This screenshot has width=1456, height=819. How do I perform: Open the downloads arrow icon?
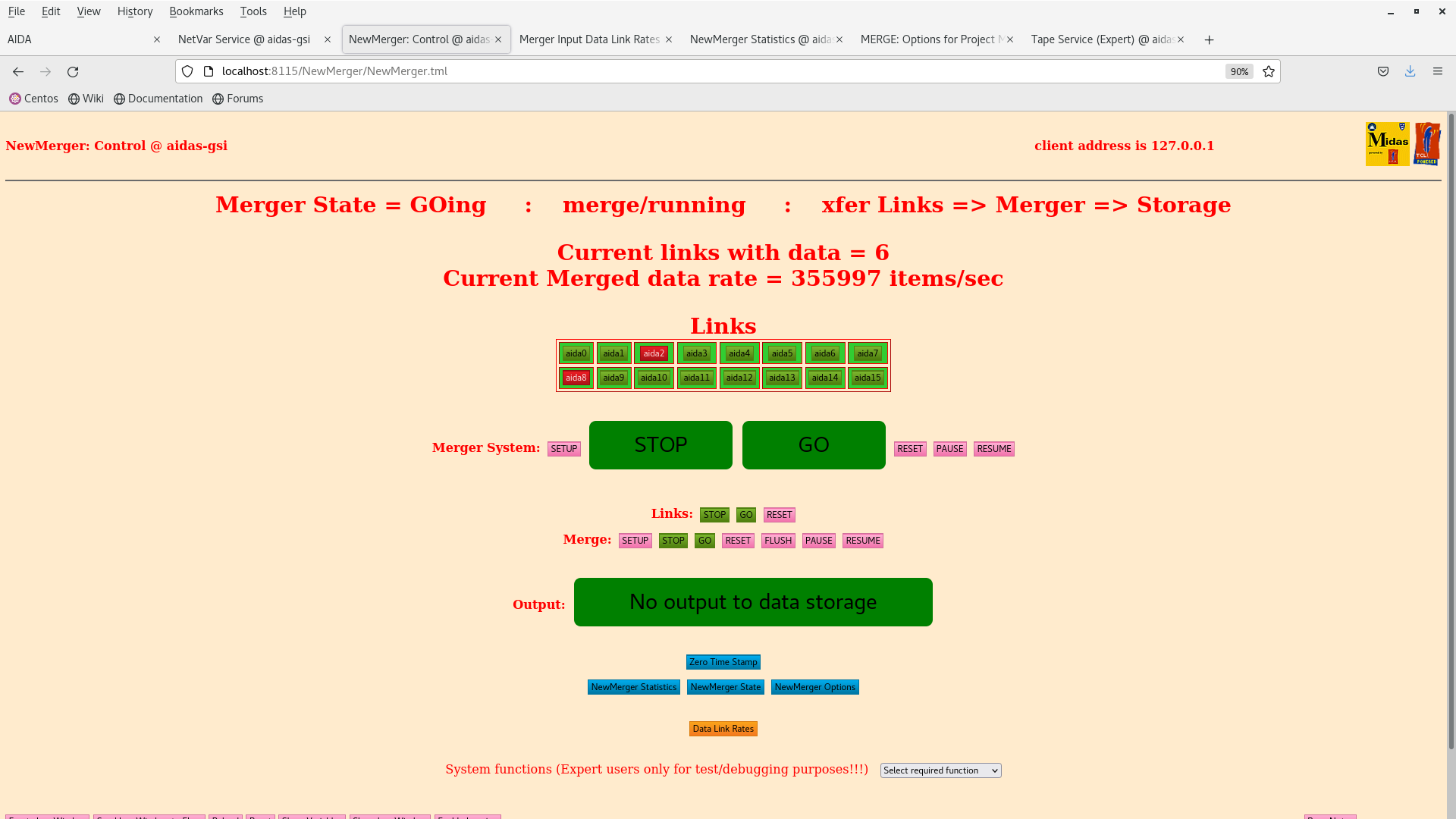(1410, 71)
